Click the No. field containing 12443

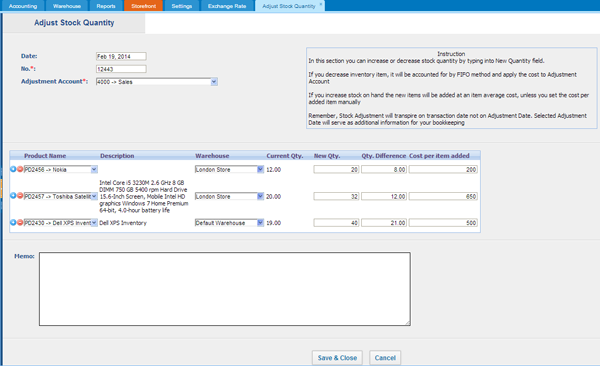tap(121, 69)
